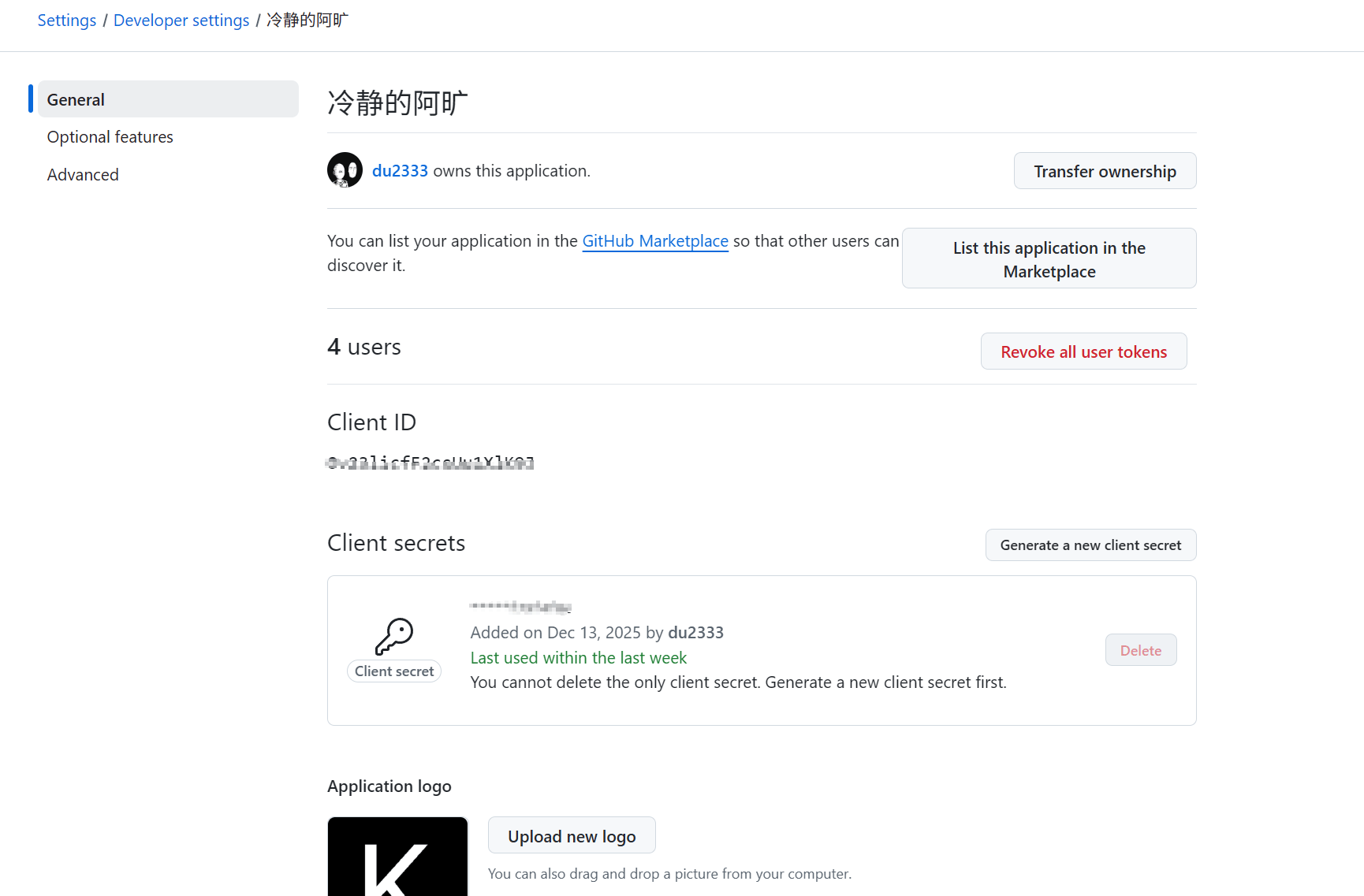Revoke all user tokens

tap(1083, 351)
